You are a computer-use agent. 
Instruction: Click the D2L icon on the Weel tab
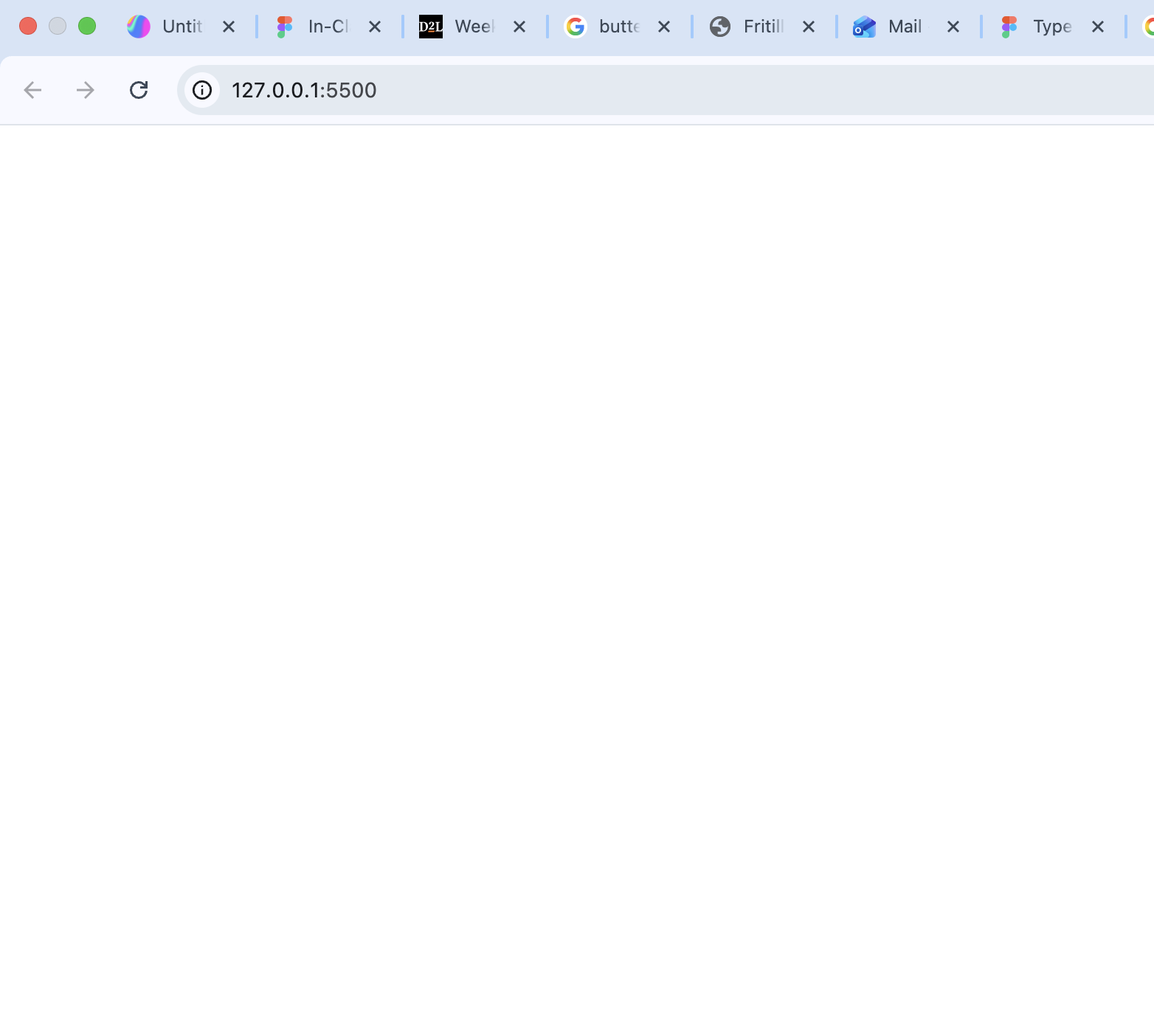click(430, 27)
